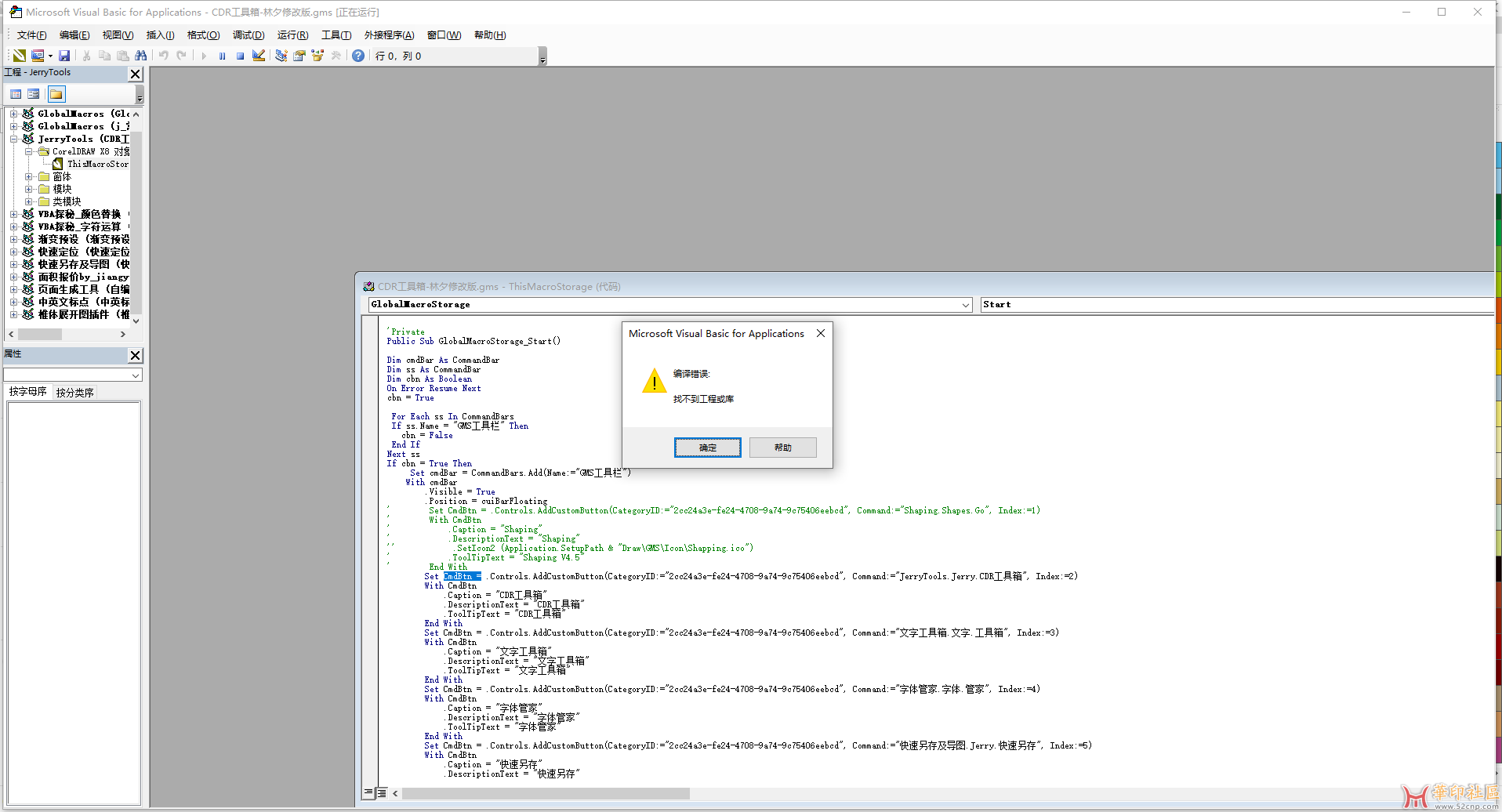Click Full Module View button in code window
This screenshot has height=812, width=1502.
[382, 793]
